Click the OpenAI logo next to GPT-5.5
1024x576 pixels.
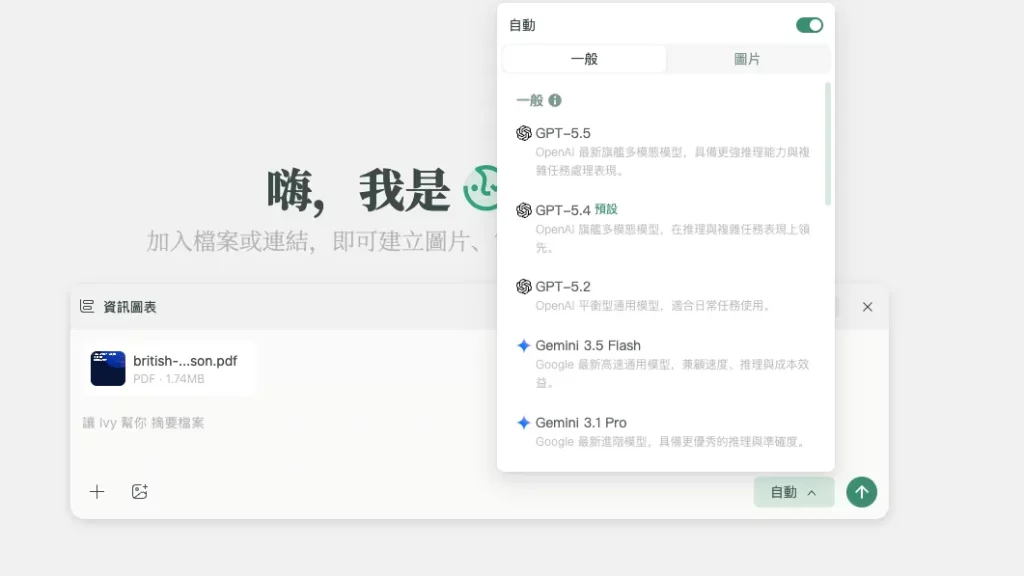pyautogui.click(x=524, y=133)
